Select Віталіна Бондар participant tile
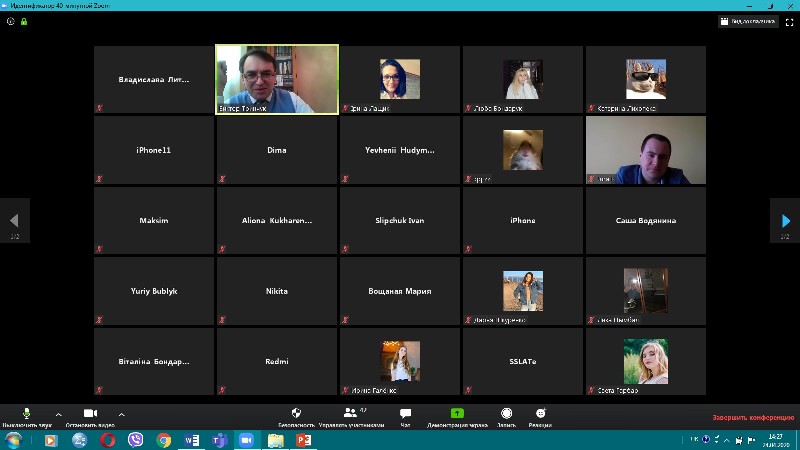 pos(154,361)
